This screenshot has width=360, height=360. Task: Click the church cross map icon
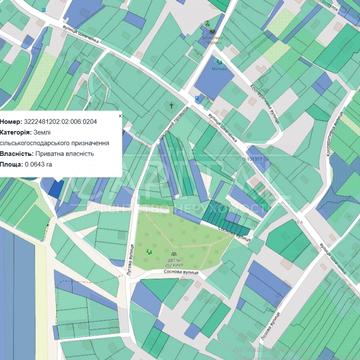(x=172, y=106)
